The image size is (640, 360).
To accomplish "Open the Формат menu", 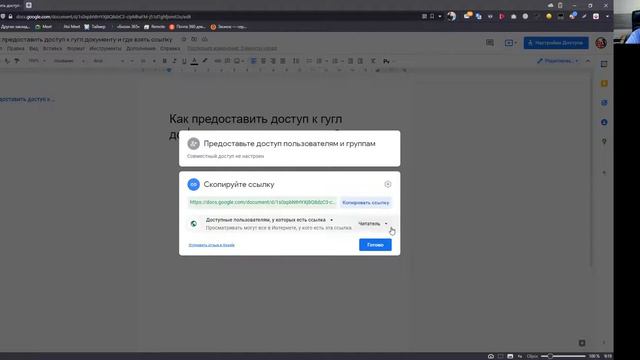I will [x=76, y=49].
